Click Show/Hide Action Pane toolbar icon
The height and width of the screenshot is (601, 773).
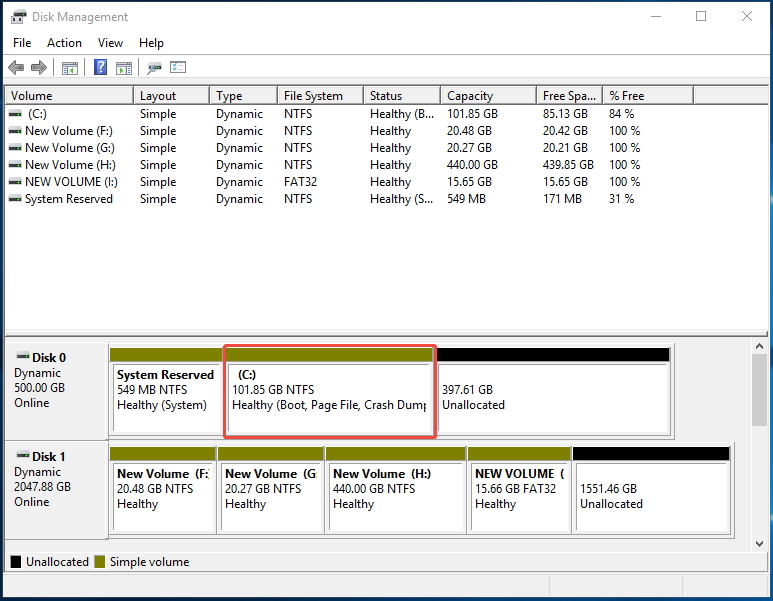pyautogui.click(x=123, y=68)
